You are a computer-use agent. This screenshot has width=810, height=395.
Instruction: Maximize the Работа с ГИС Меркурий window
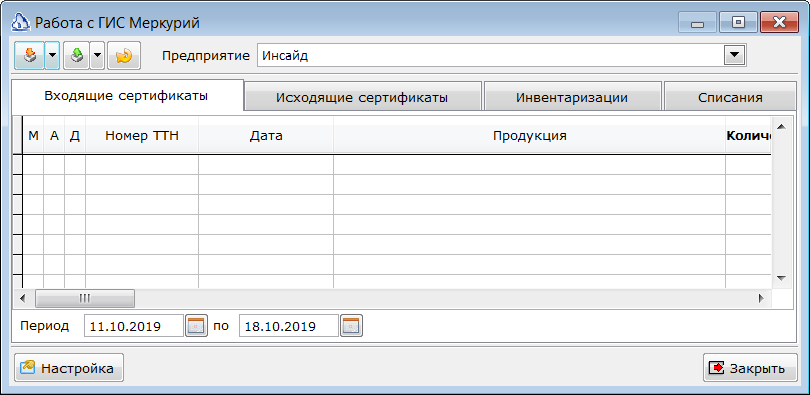tap(739, 23)
